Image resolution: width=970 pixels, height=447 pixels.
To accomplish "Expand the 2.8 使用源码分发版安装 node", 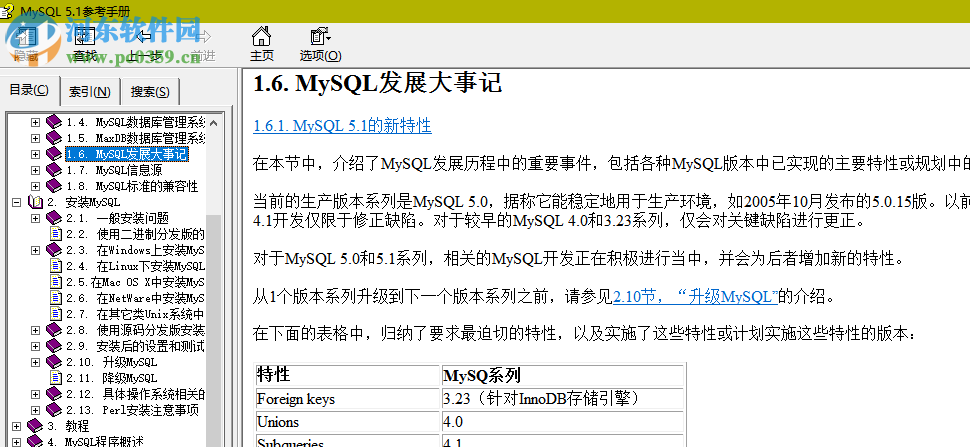I will click(x=35, y=330).
